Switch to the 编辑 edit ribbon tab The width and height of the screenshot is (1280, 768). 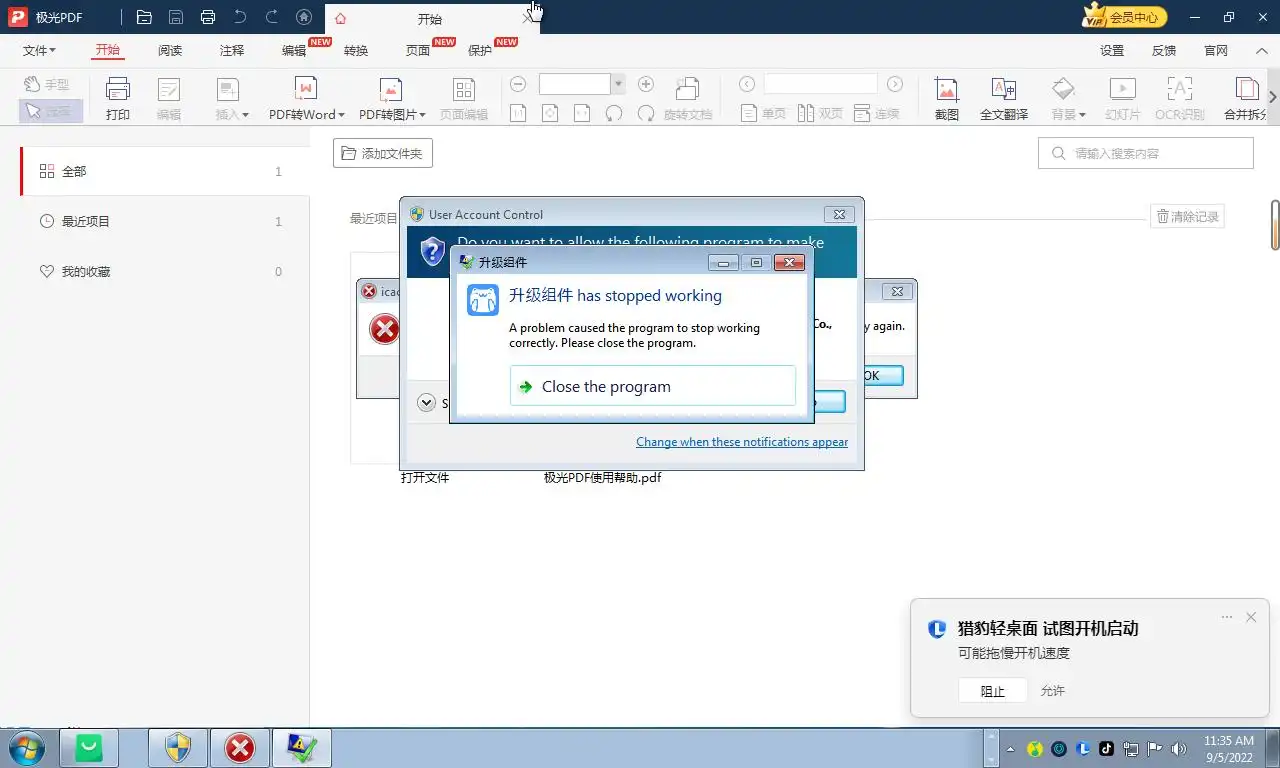(x=294, y=50)
